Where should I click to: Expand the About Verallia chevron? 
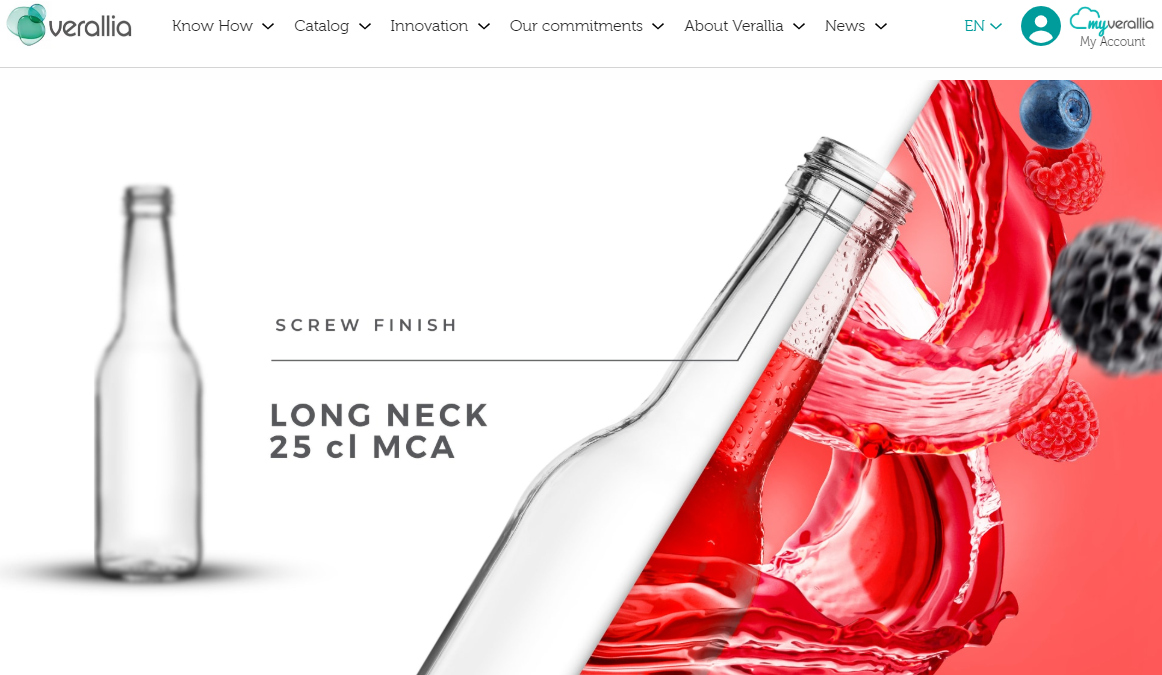(799, 27)
